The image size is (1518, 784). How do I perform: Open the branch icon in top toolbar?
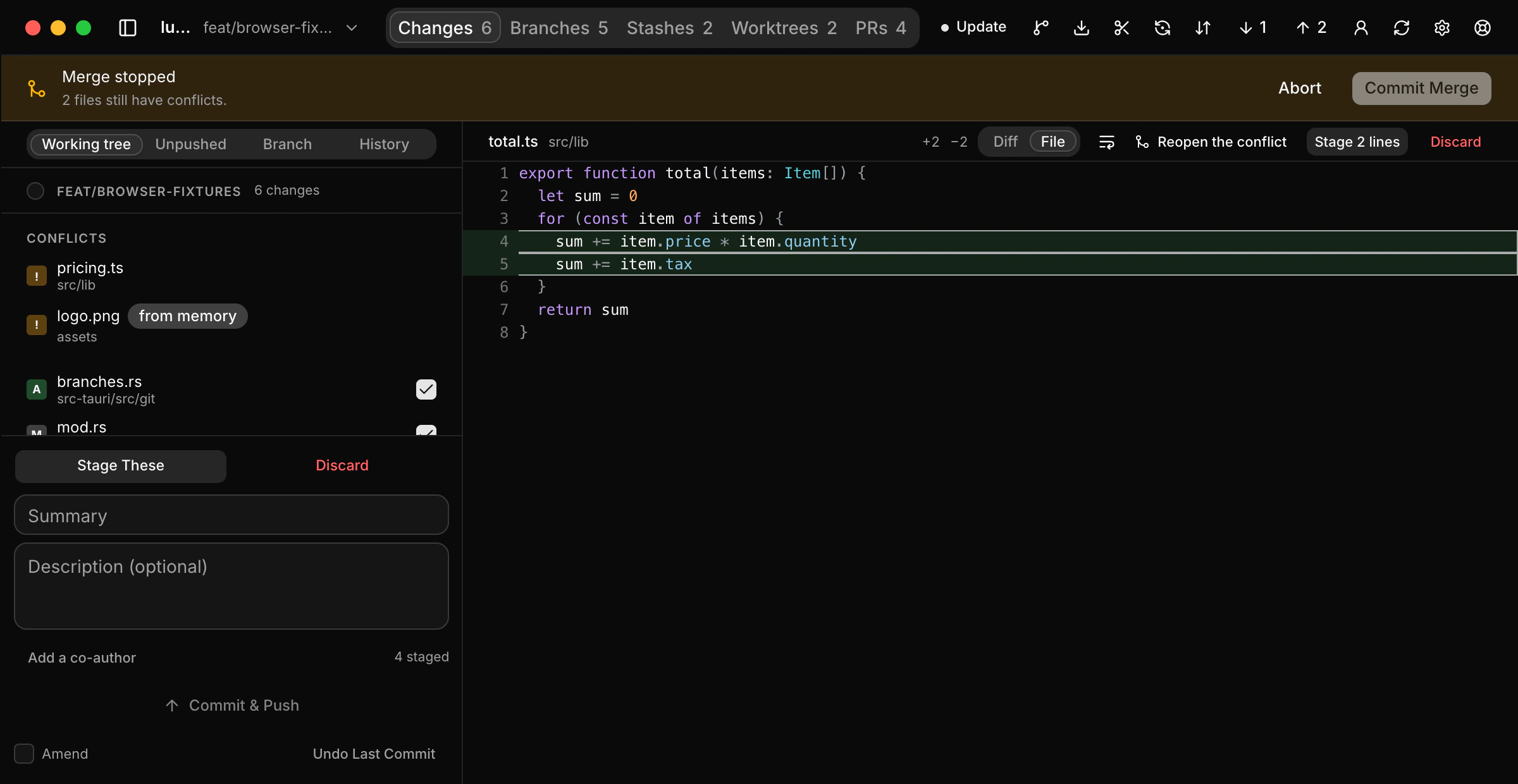pos(1040,28)
